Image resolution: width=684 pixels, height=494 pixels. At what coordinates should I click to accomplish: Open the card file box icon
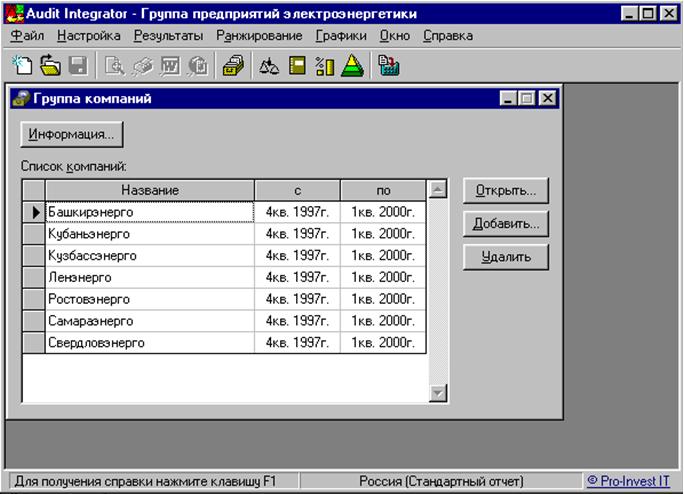pyautogui.click(x=233, y=66)
